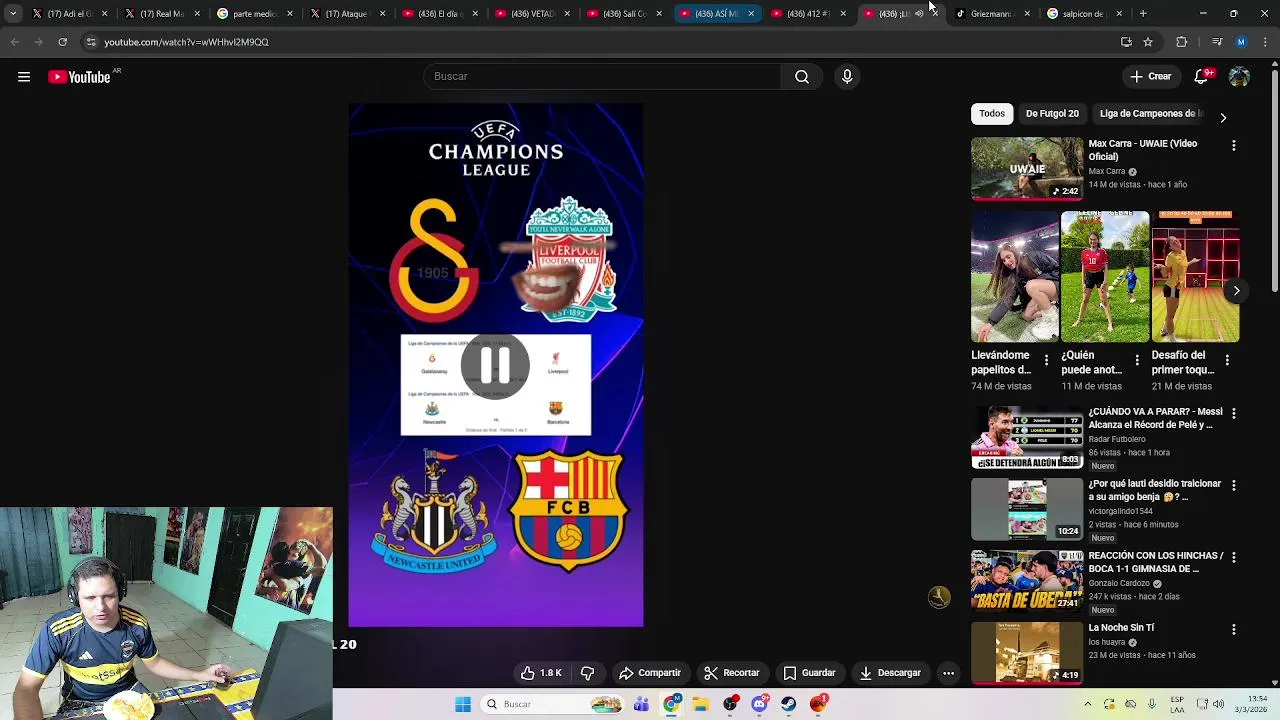This screenshot has width=1280, height=720.
Task: Go to Gonzalo Cardozo channel
Action: pos(1119,583)
